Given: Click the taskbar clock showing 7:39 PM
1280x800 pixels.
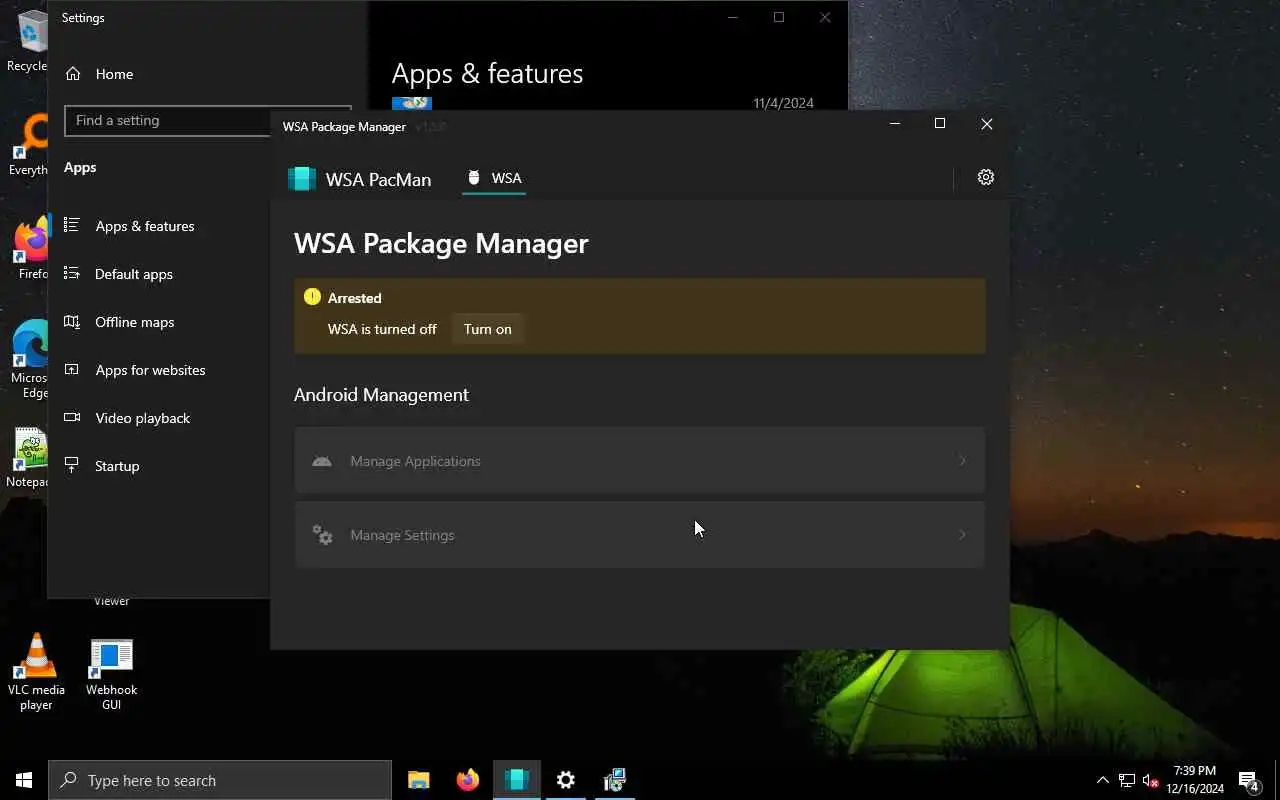Looking at the screenshot, I should 1195,780.
